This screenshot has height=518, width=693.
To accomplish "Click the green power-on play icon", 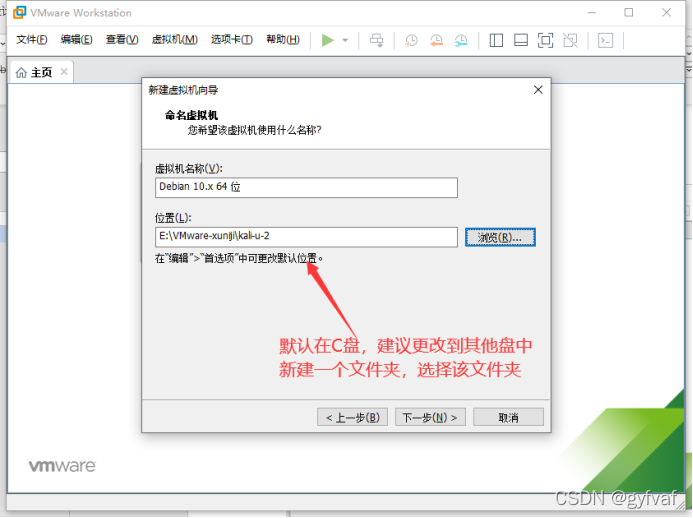I will click(x=327, y=40).
